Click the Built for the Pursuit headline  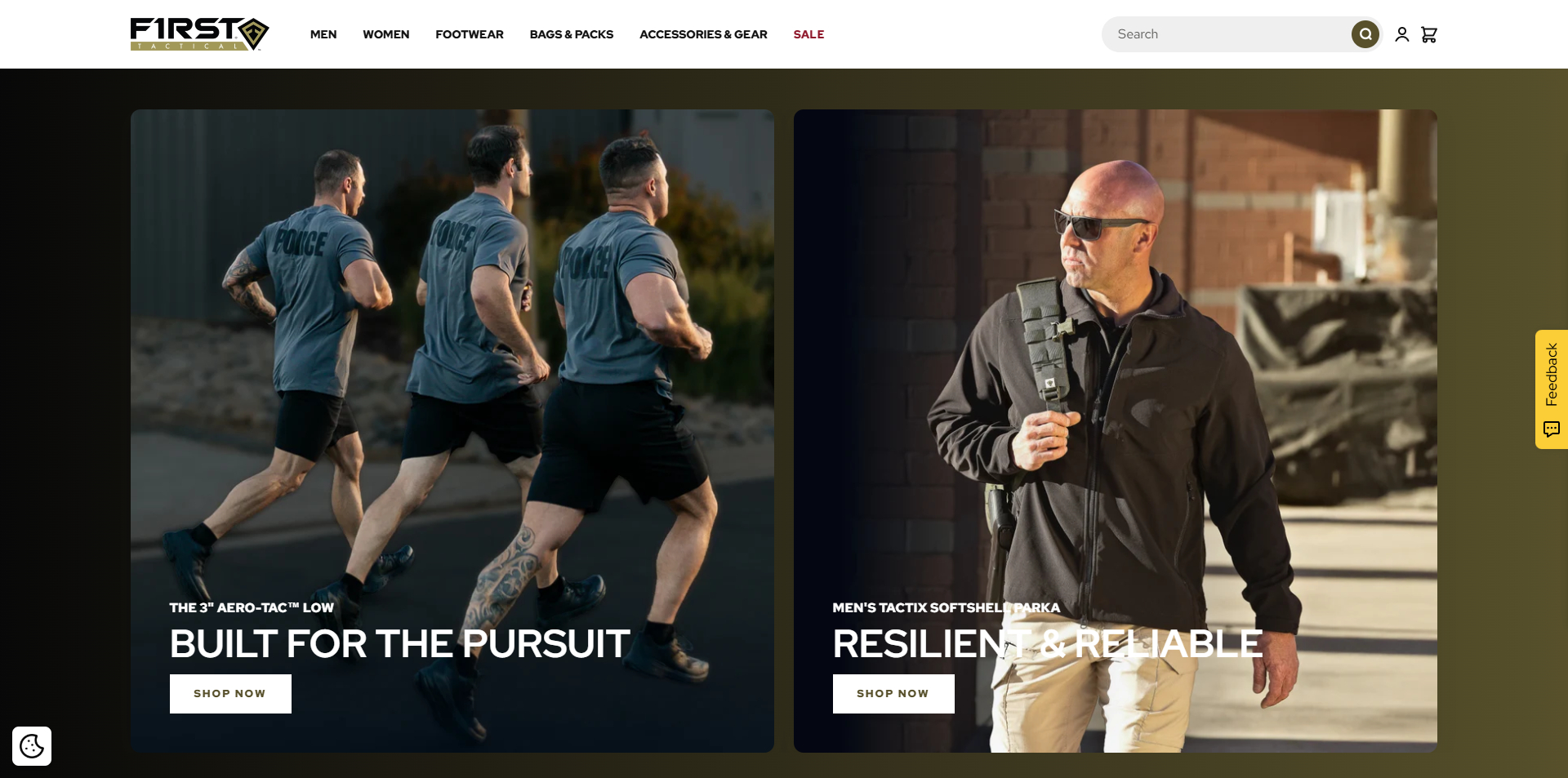pos(400,644)
